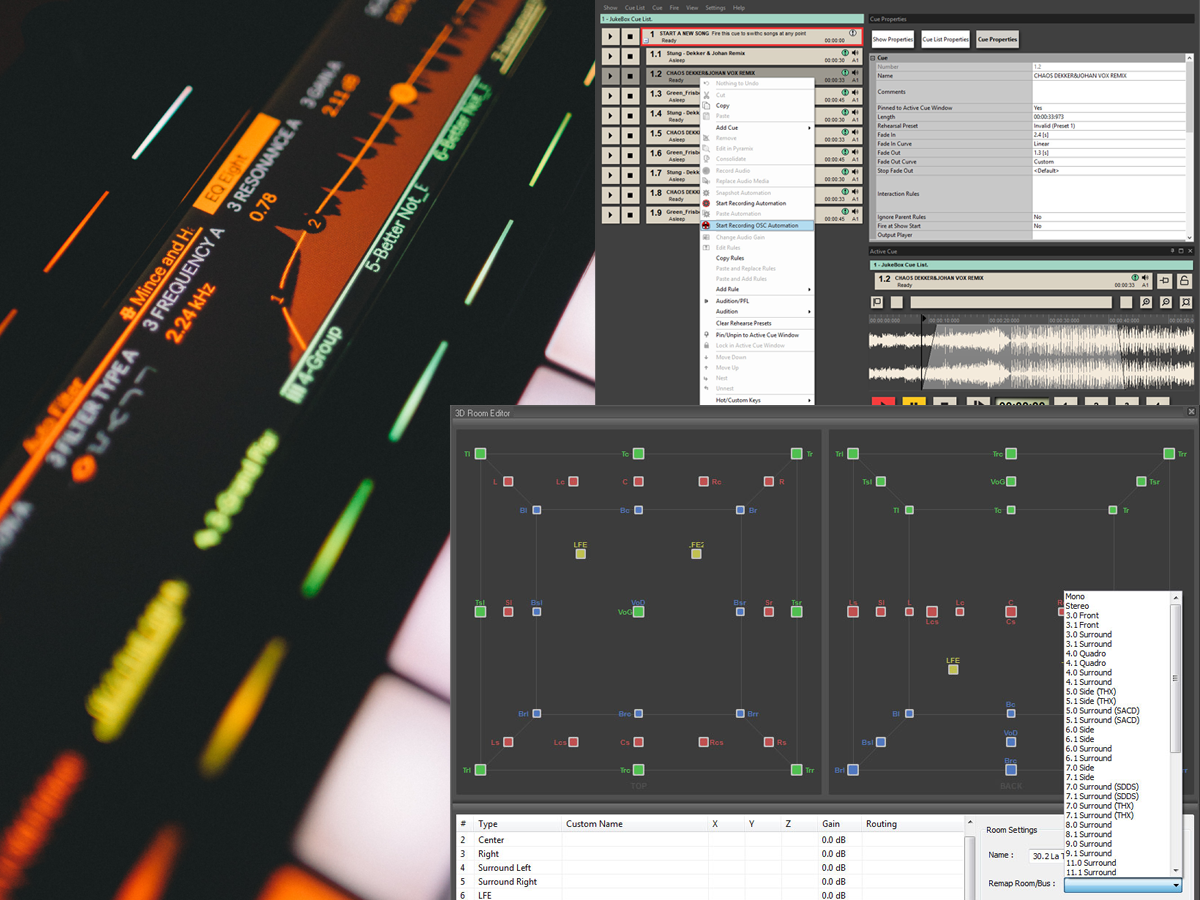The height and width of the screenshot is (900, 1200).
Task: Open the Add Cue submenu
Action: [757, 128]
